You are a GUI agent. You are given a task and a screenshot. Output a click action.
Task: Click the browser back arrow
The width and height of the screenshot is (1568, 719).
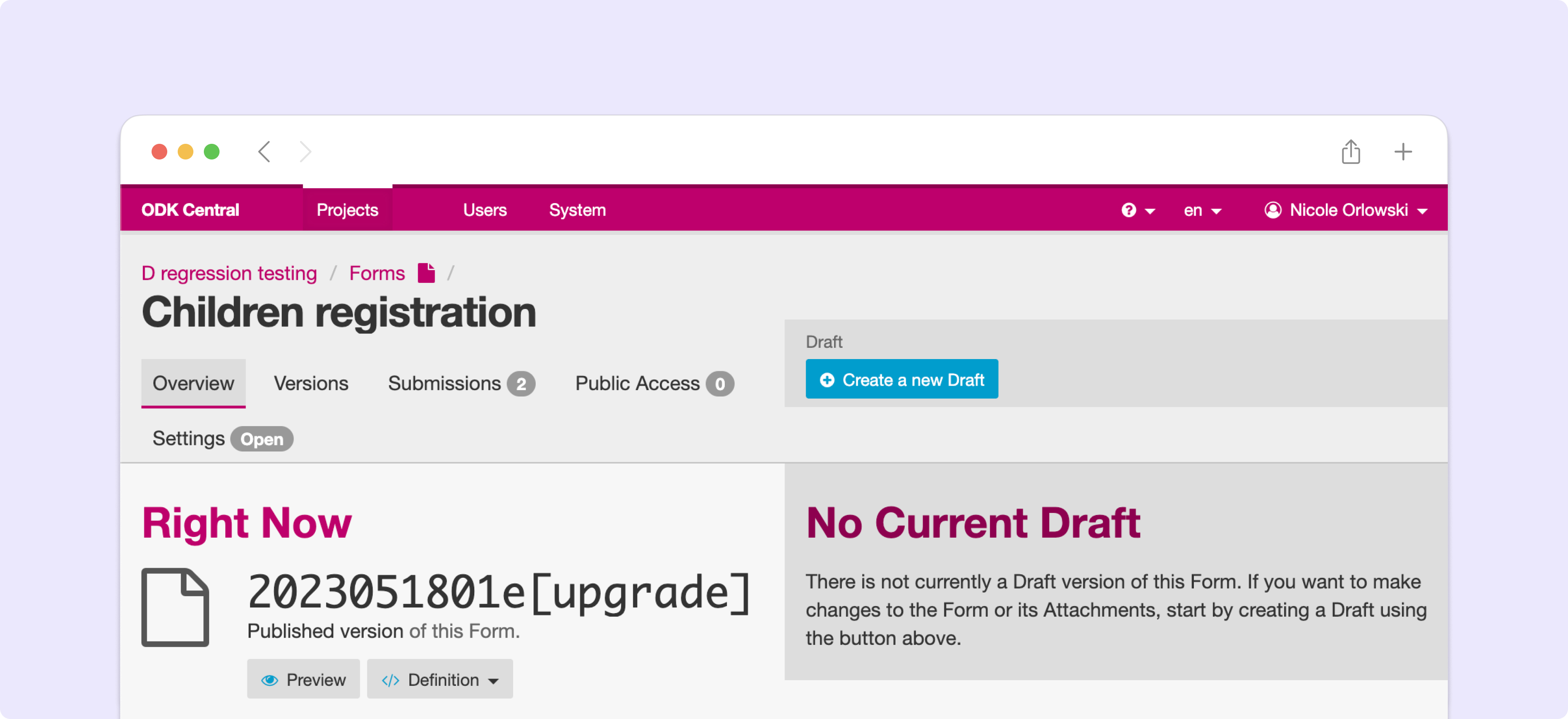264,152
